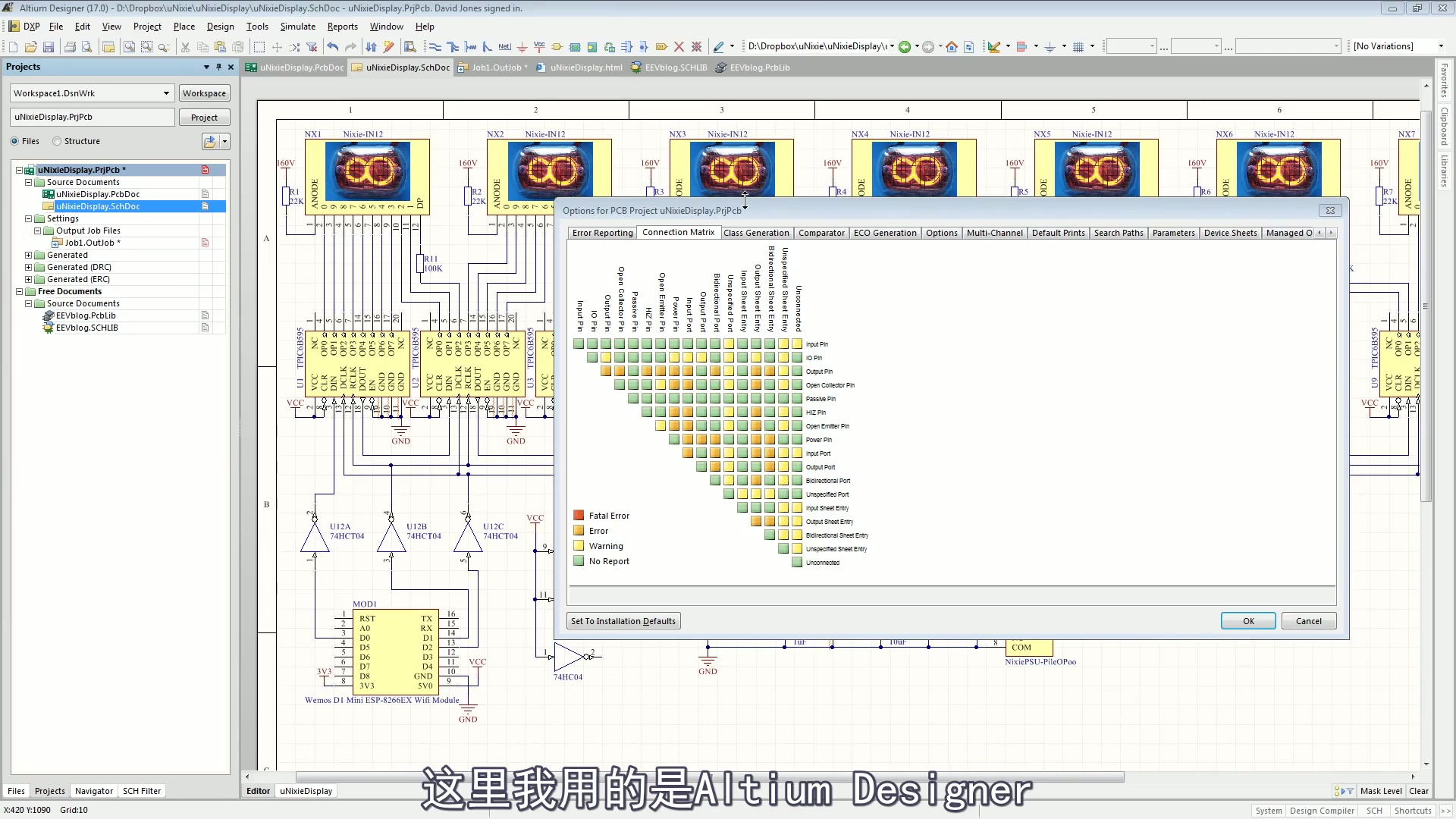Click the project name input field uNixieDisplay.PrjPcb

coord(93,117)
